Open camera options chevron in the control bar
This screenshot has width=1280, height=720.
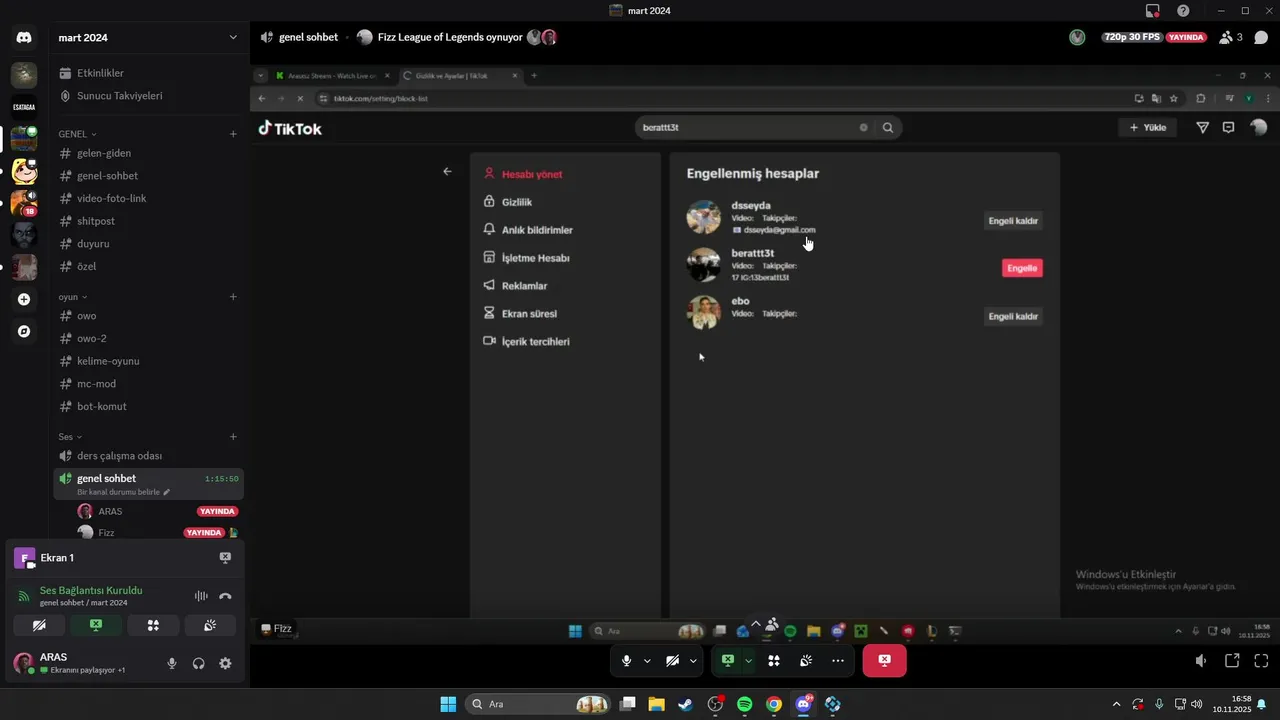(x=693, y=661)
